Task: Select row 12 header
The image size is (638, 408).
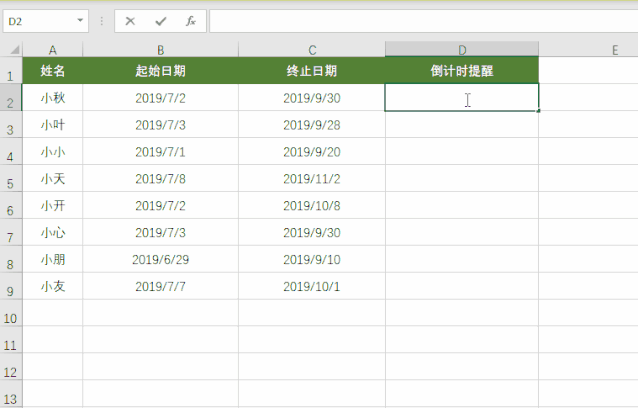Action: pyautogui.click(x=11, y=367)
